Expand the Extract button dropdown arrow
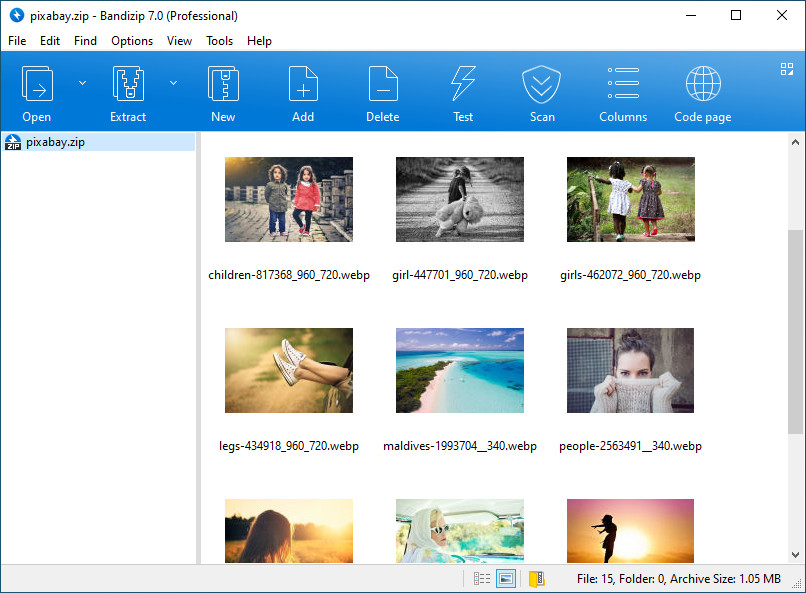Viewport: 806px width, 593px height. (173, 83)
